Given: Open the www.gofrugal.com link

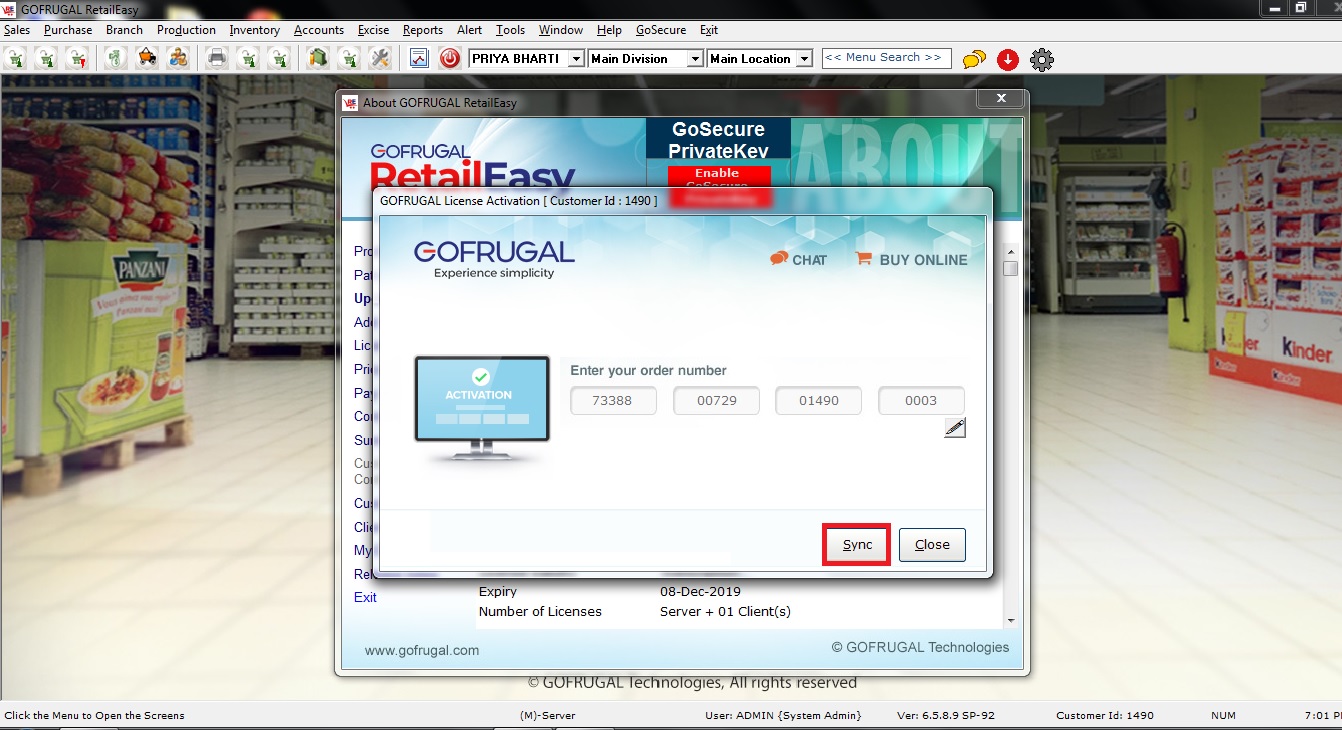Looking at the screenshot, I should [x=422, y=650].
